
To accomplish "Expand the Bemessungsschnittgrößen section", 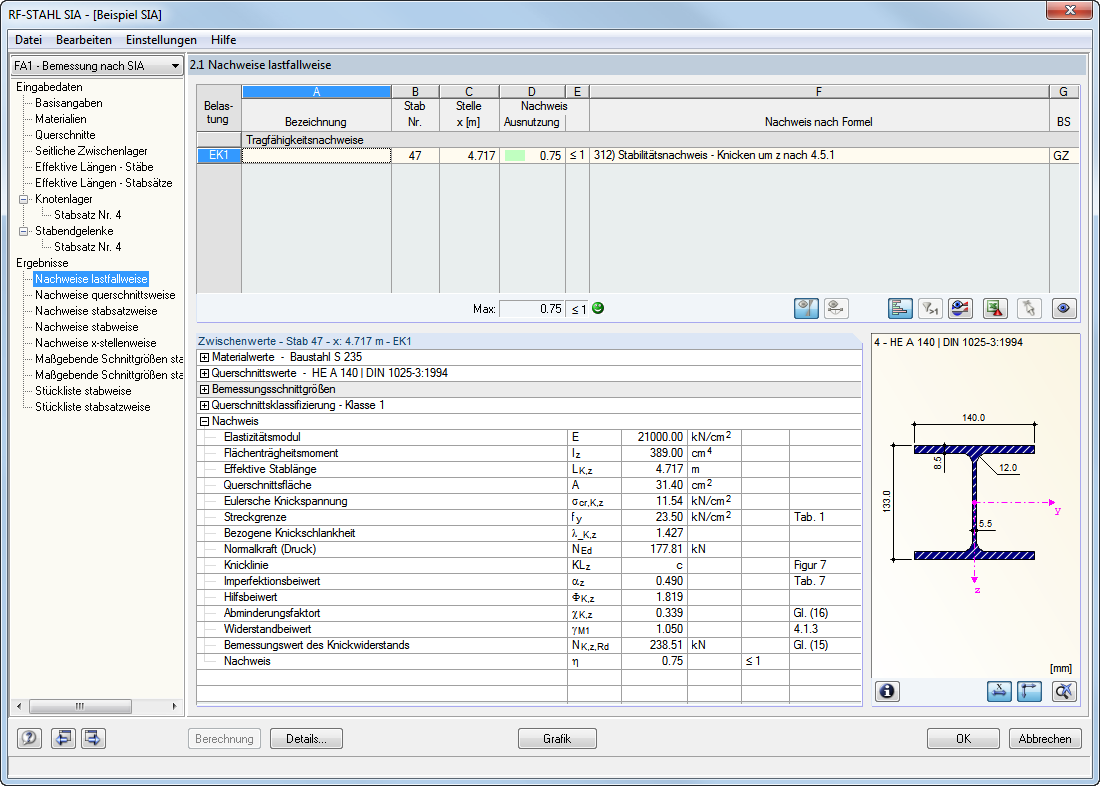I will (x=204, y=389).
